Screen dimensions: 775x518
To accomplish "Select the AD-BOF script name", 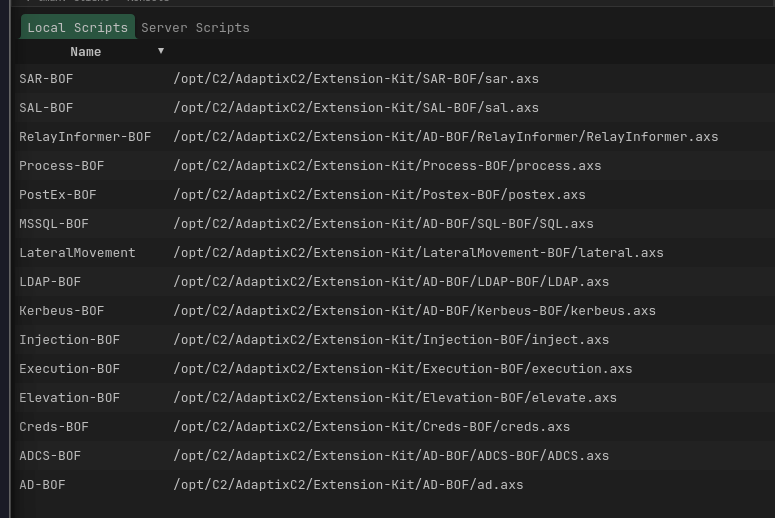I will [x=42, y=484].
